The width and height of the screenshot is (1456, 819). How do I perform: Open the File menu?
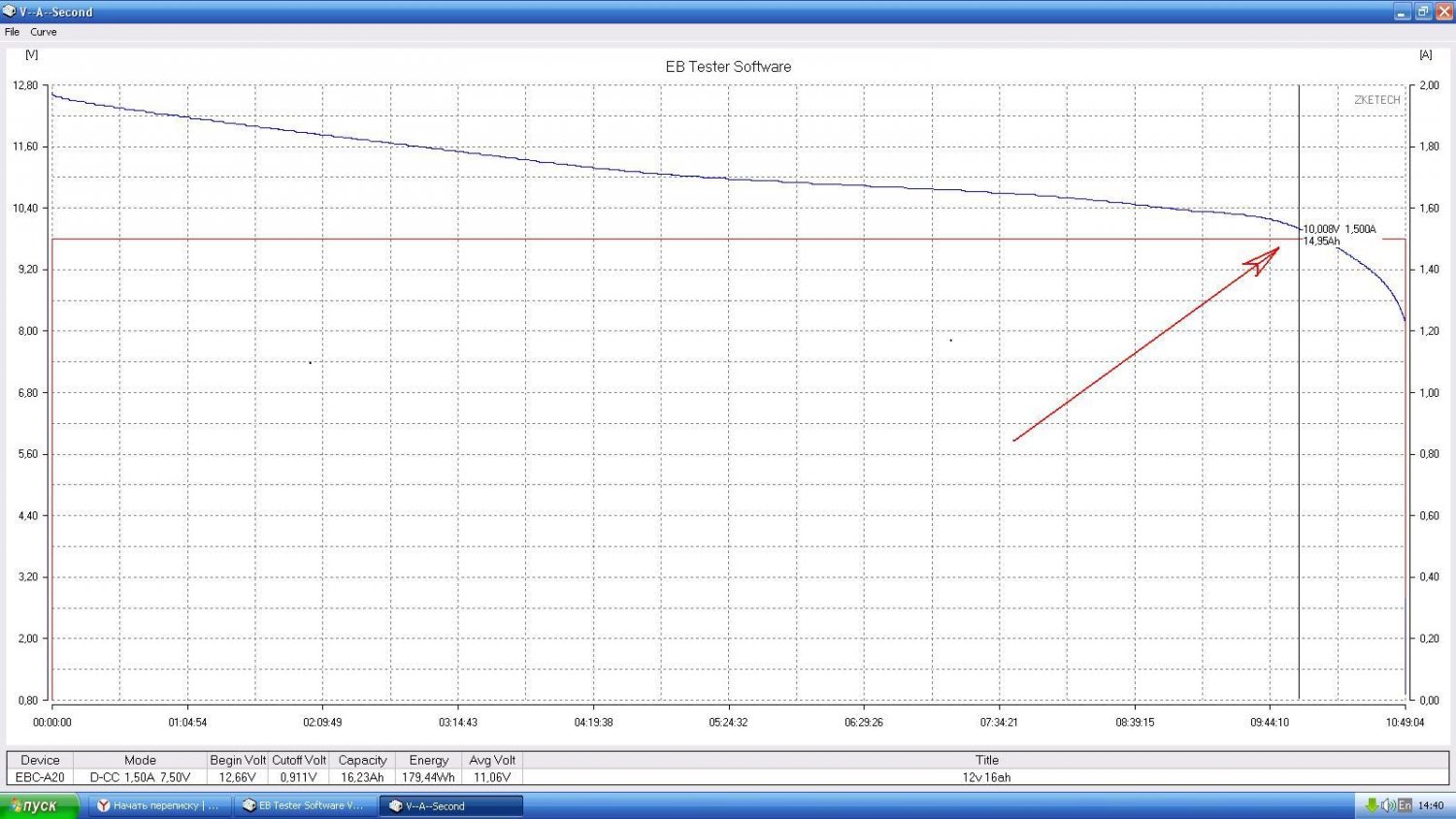[x=12, y=32]
